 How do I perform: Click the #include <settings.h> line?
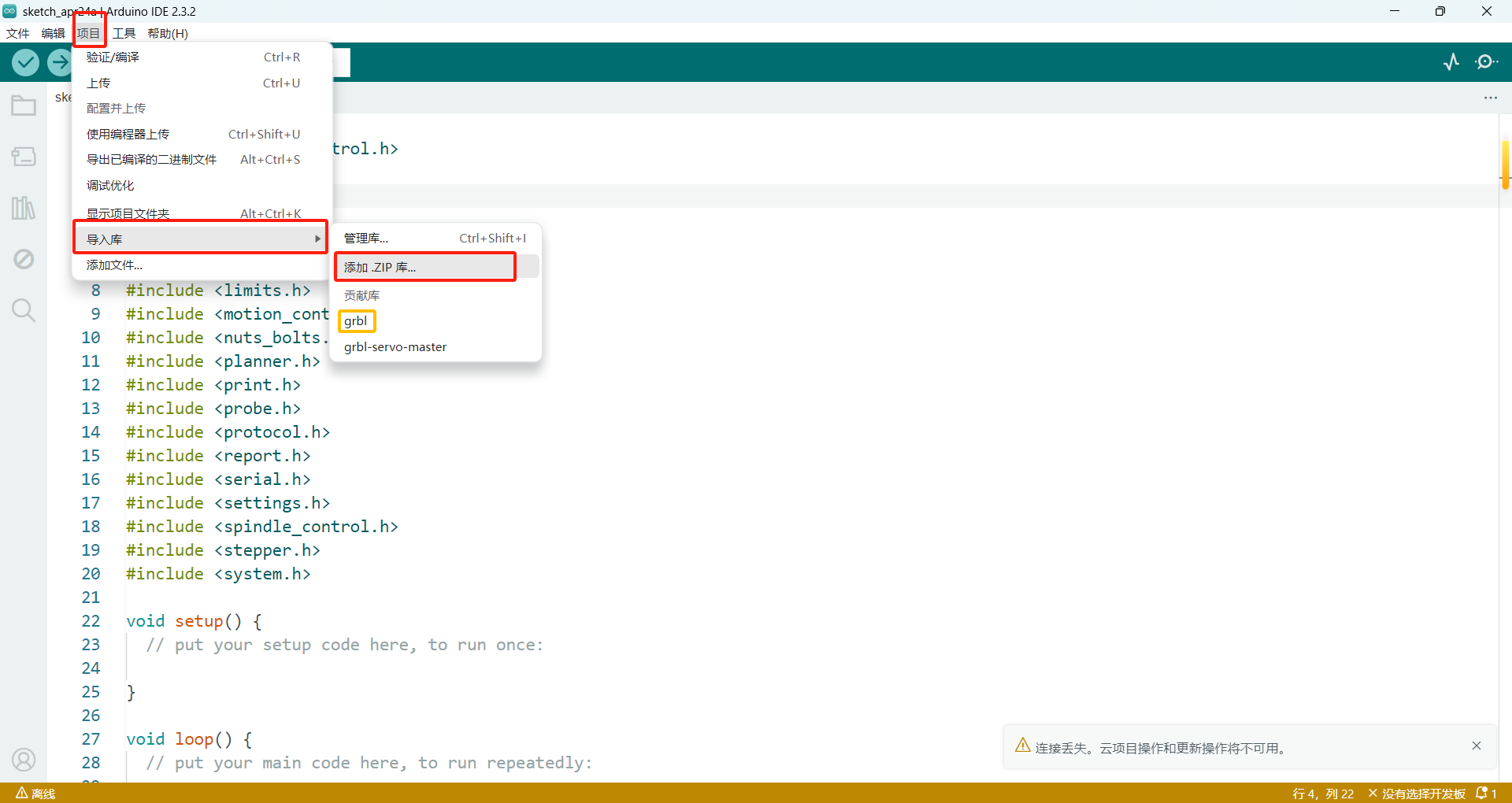click(228, 503)
